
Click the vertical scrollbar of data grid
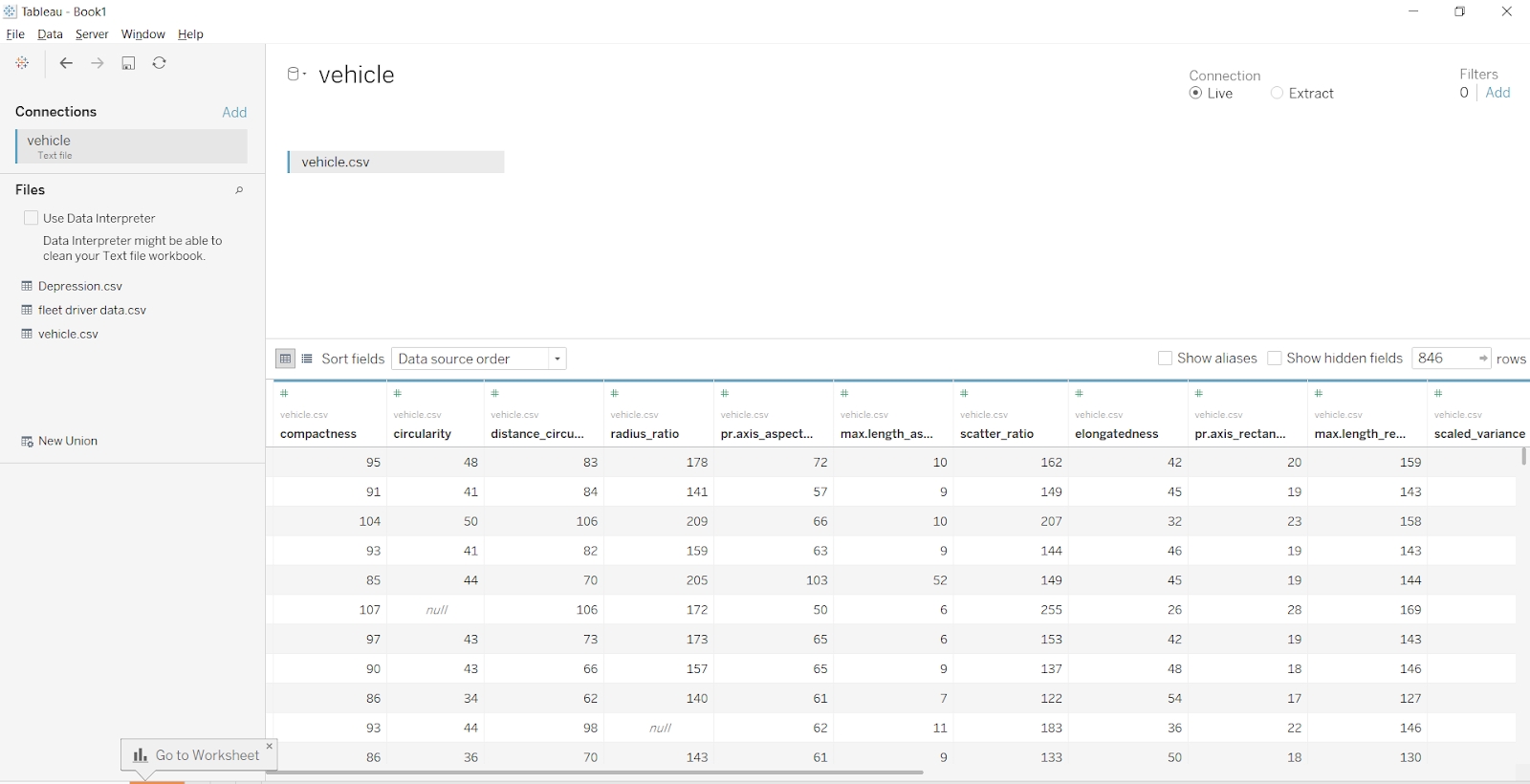[x=1523, y=457]
